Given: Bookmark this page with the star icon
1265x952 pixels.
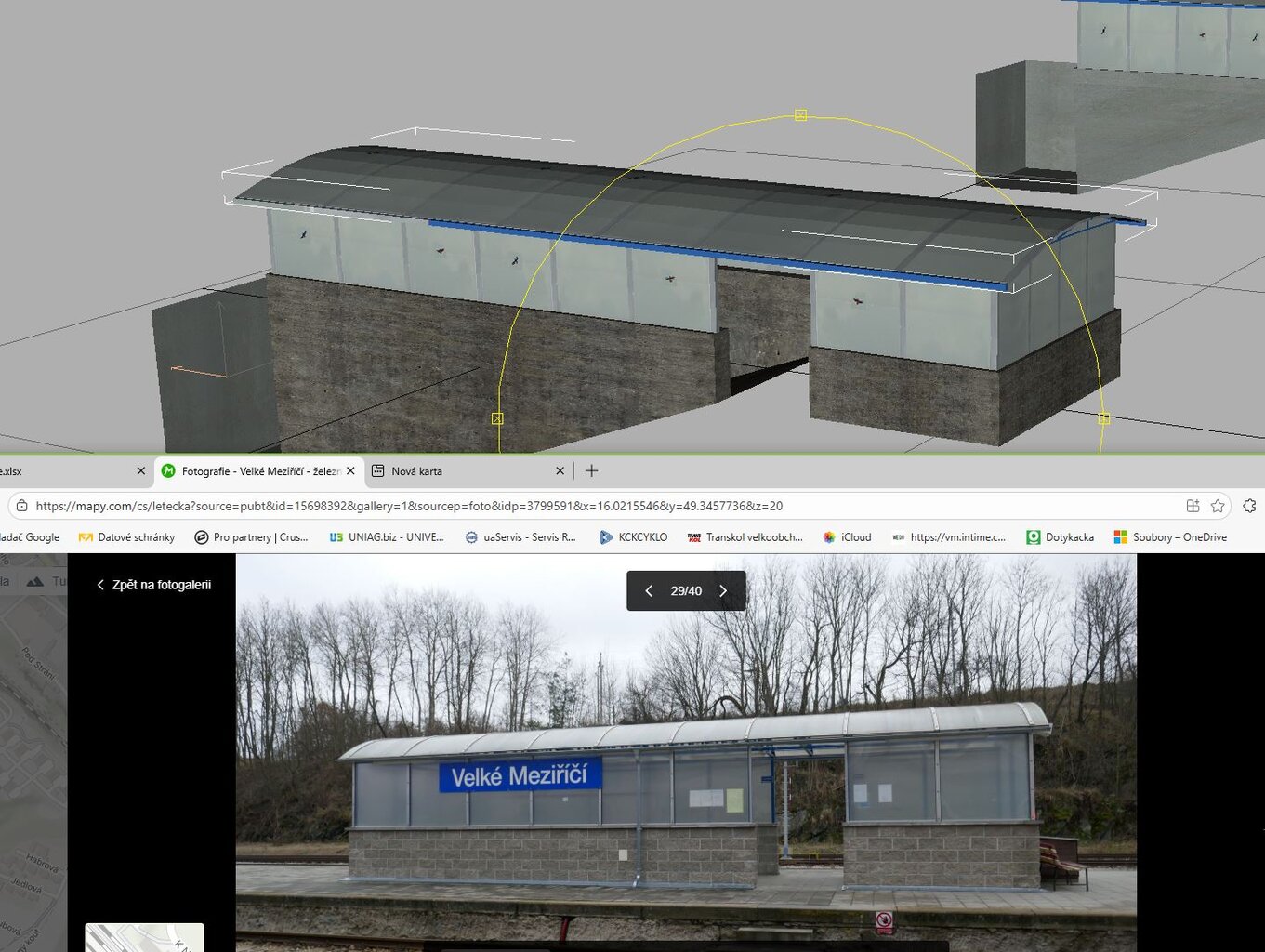Looking at the screenshot, I should [x=1218, y=506].
